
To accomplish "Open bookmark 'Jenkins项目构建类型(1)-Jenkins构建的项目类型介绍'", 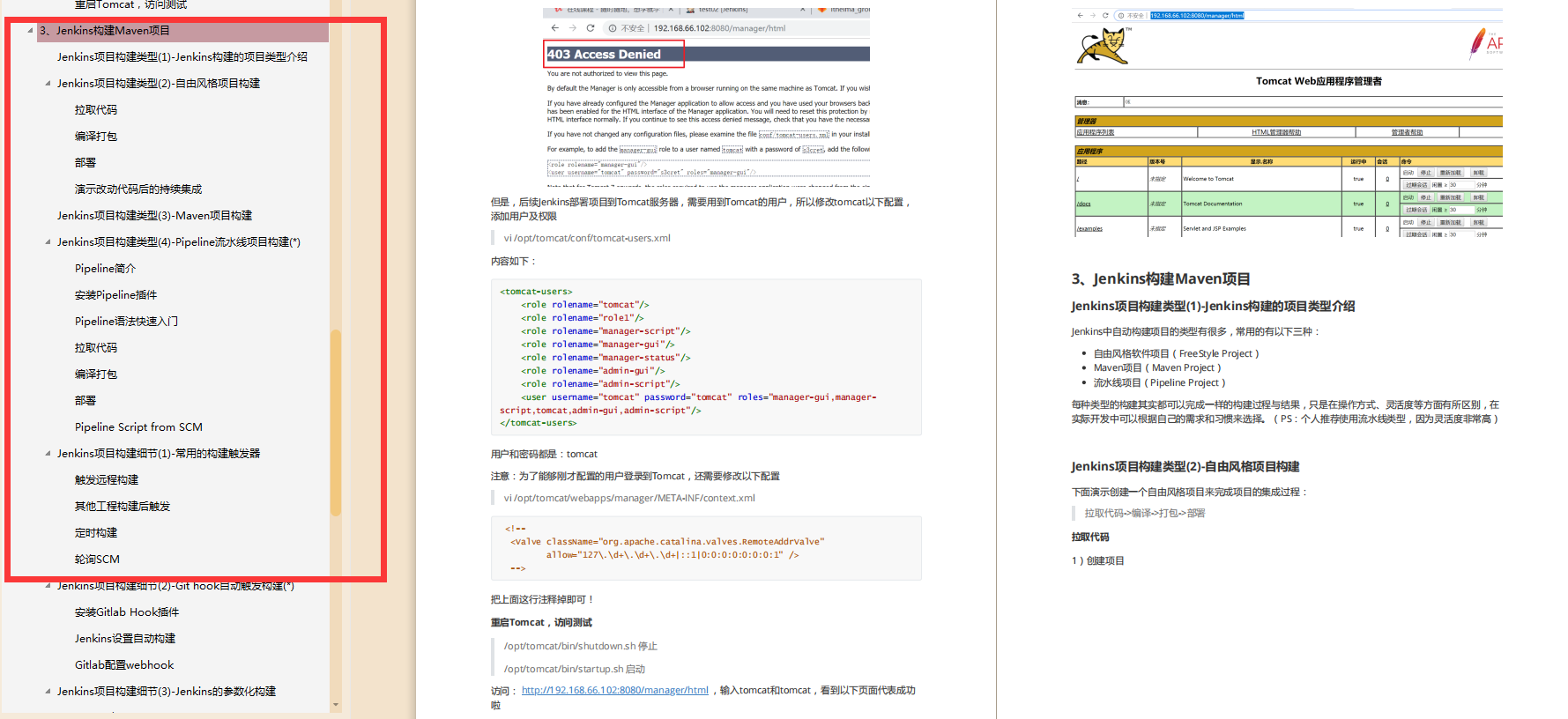I will tap(182, 56).
